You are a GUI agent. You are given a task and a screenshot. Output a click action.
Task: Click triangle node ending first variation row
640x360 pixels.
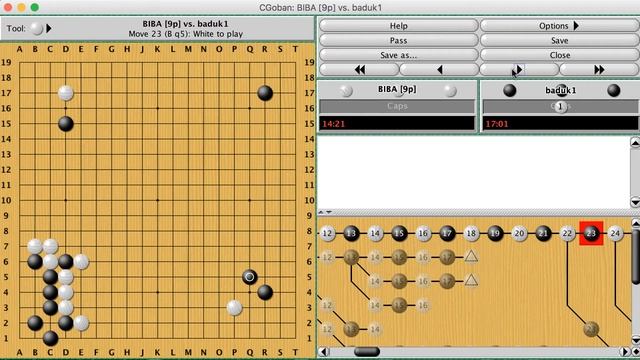point(471,257)
